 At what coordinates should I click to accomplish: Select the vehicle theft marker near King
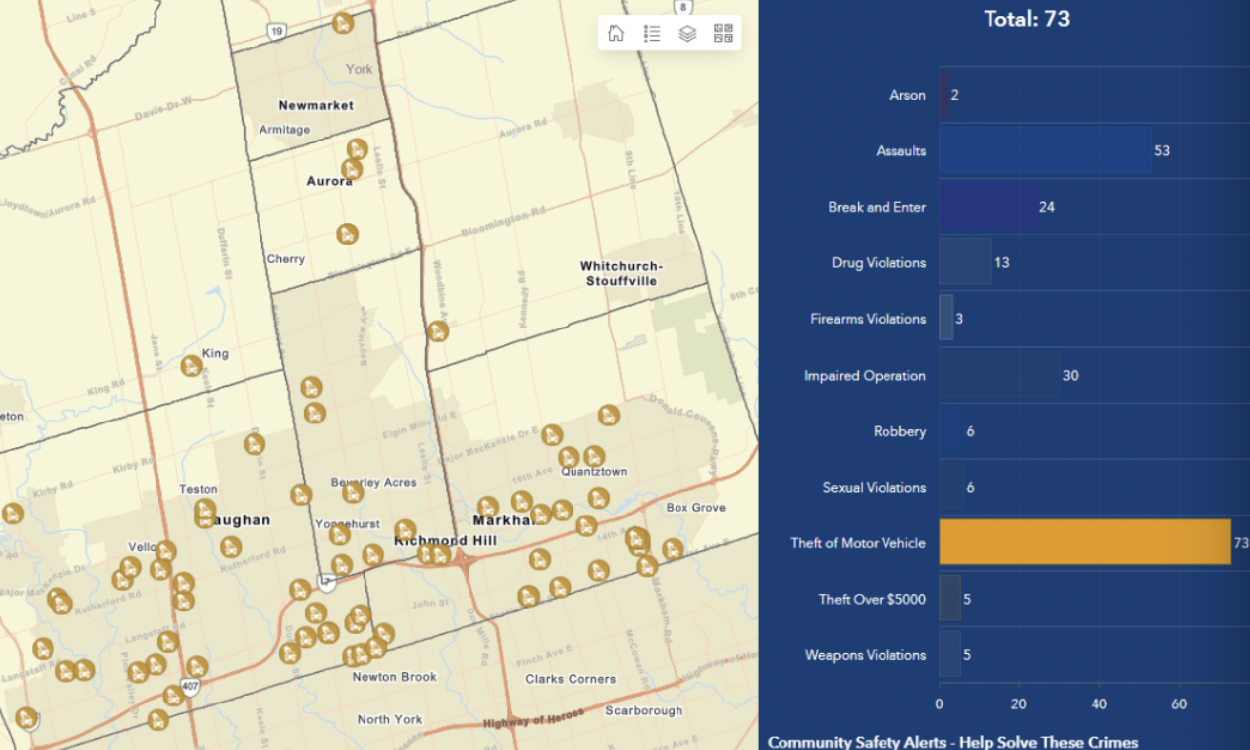[x=191, y=366]
